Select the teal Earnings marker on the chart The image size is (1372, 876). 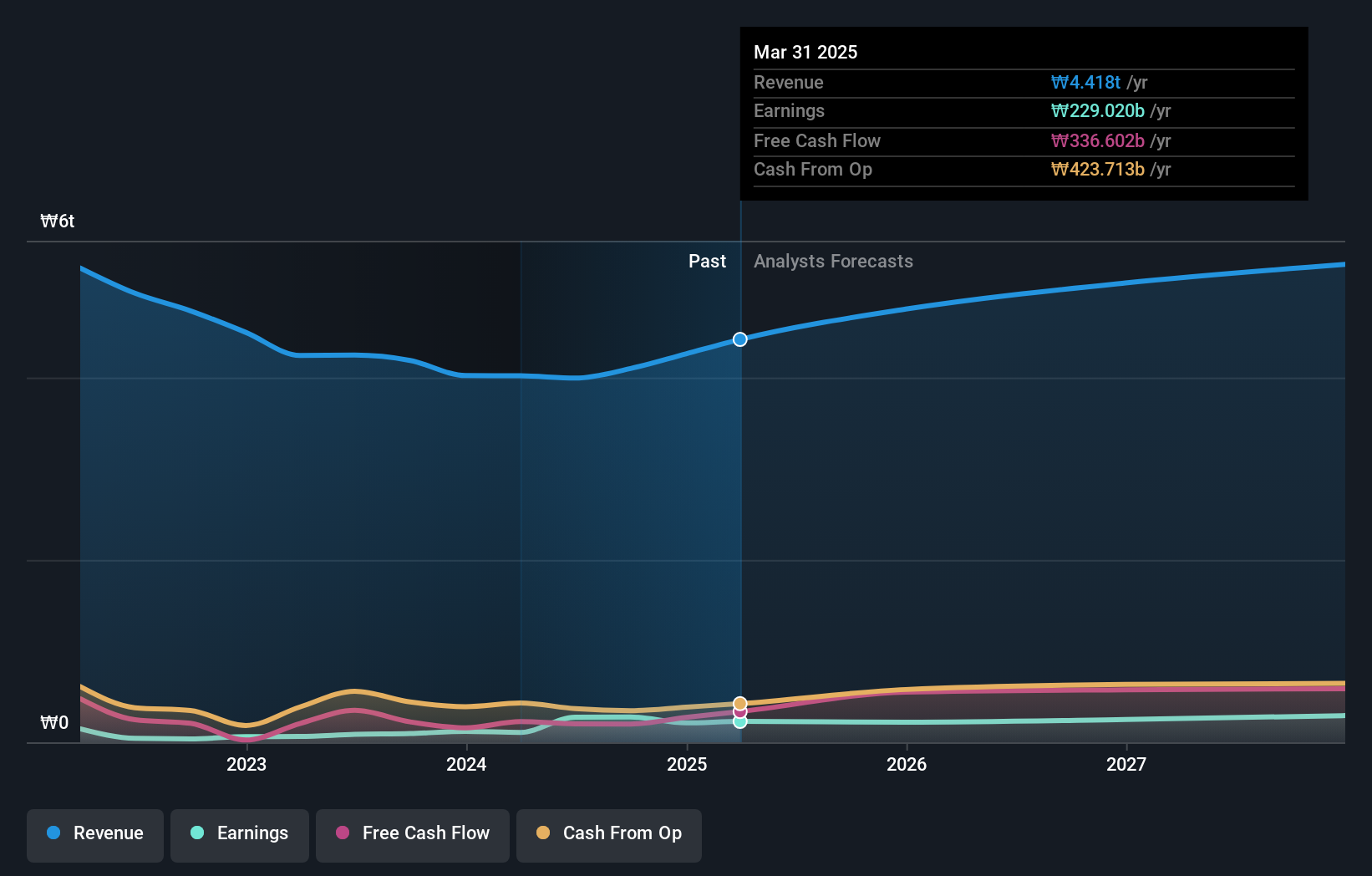coord(739,721)
